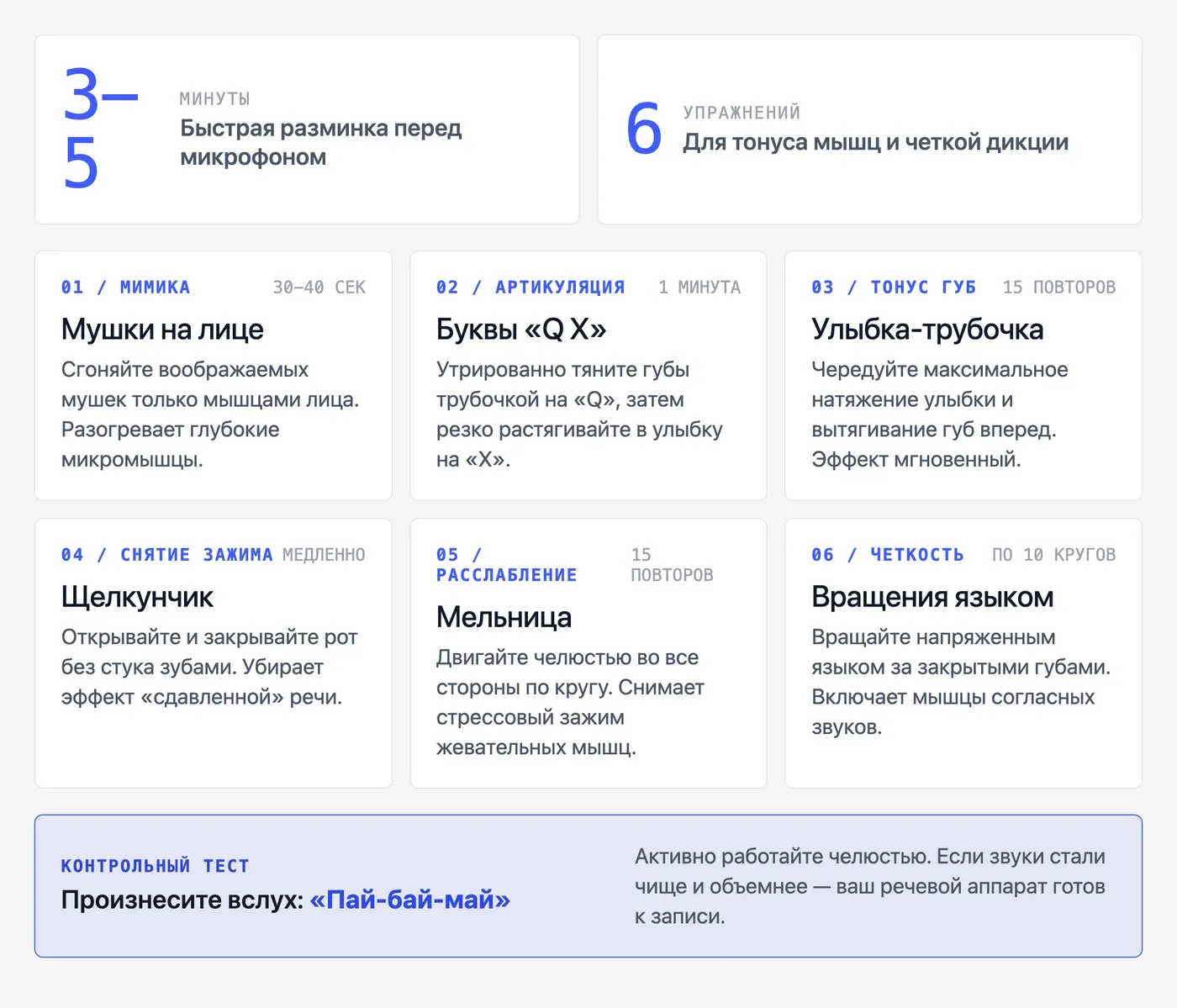This screenshot has width=1177, height=1008.
Task: Open the "Мушки на лице" card title
Action: [162, 329]
